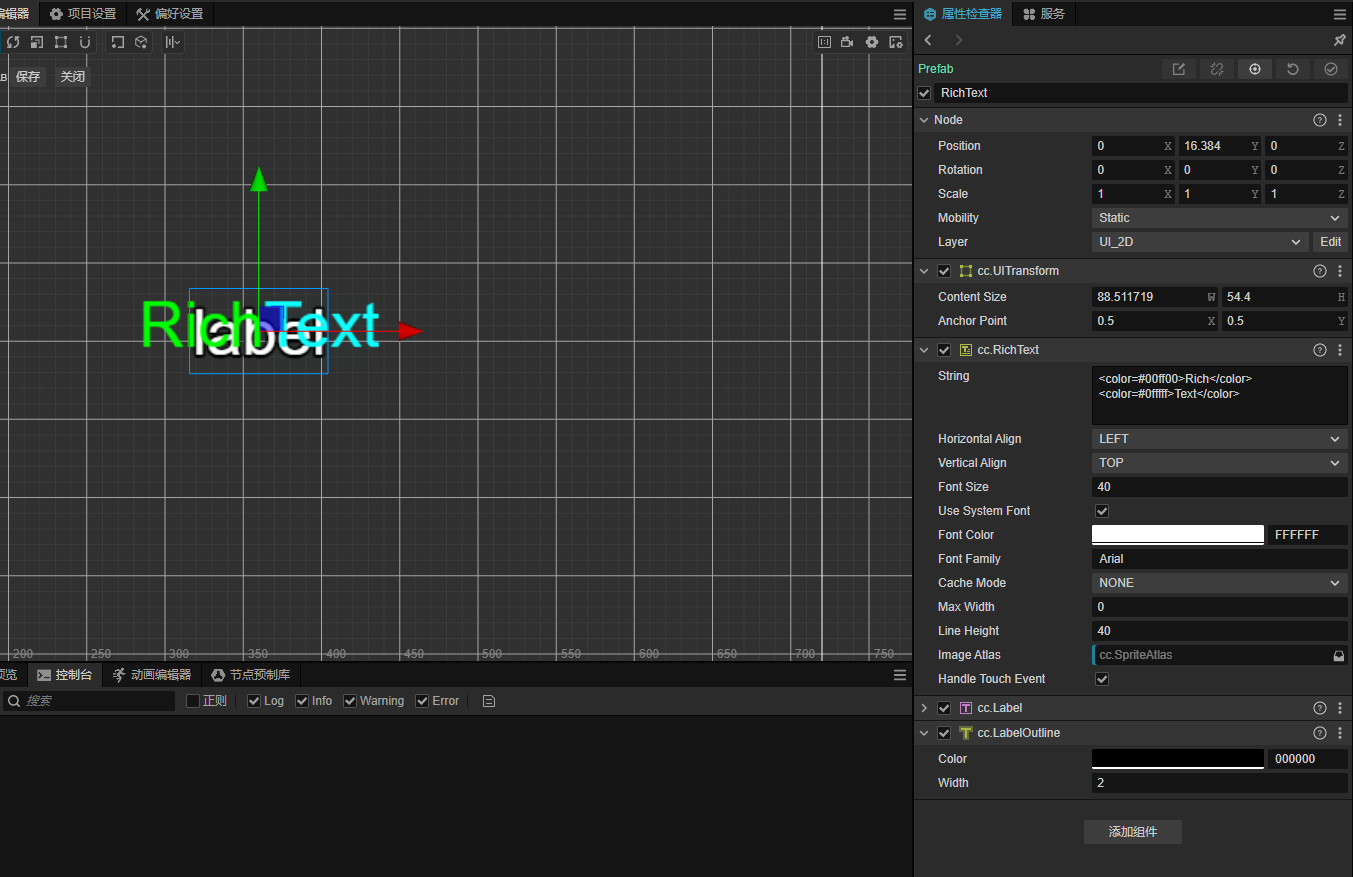This screenshot has width=1353, height=877.
Task: Apply prefab changes with checkmark icon
Action: point(1331,69)
